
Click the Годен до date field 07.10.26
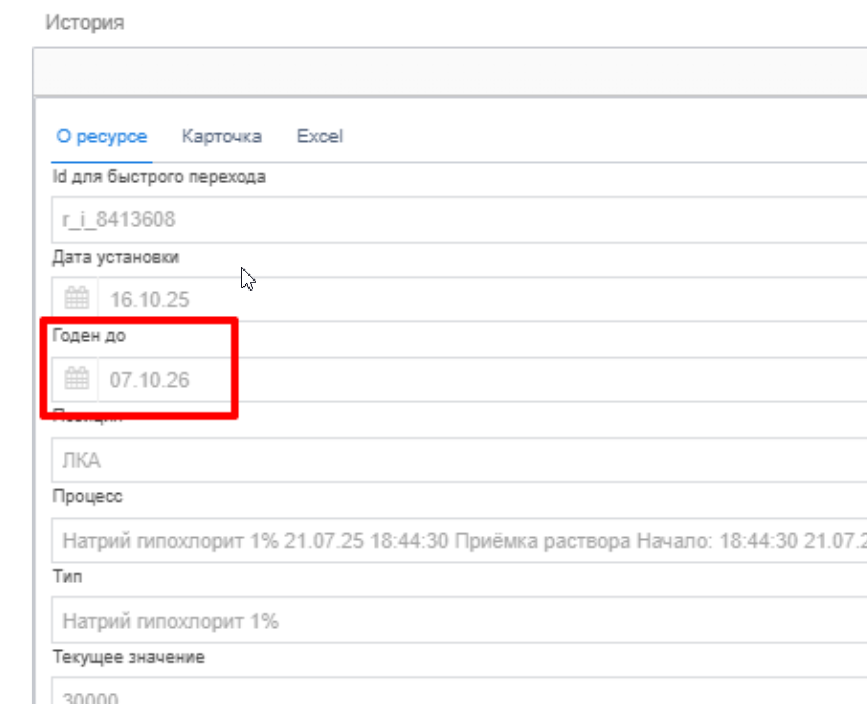[483, 379]
